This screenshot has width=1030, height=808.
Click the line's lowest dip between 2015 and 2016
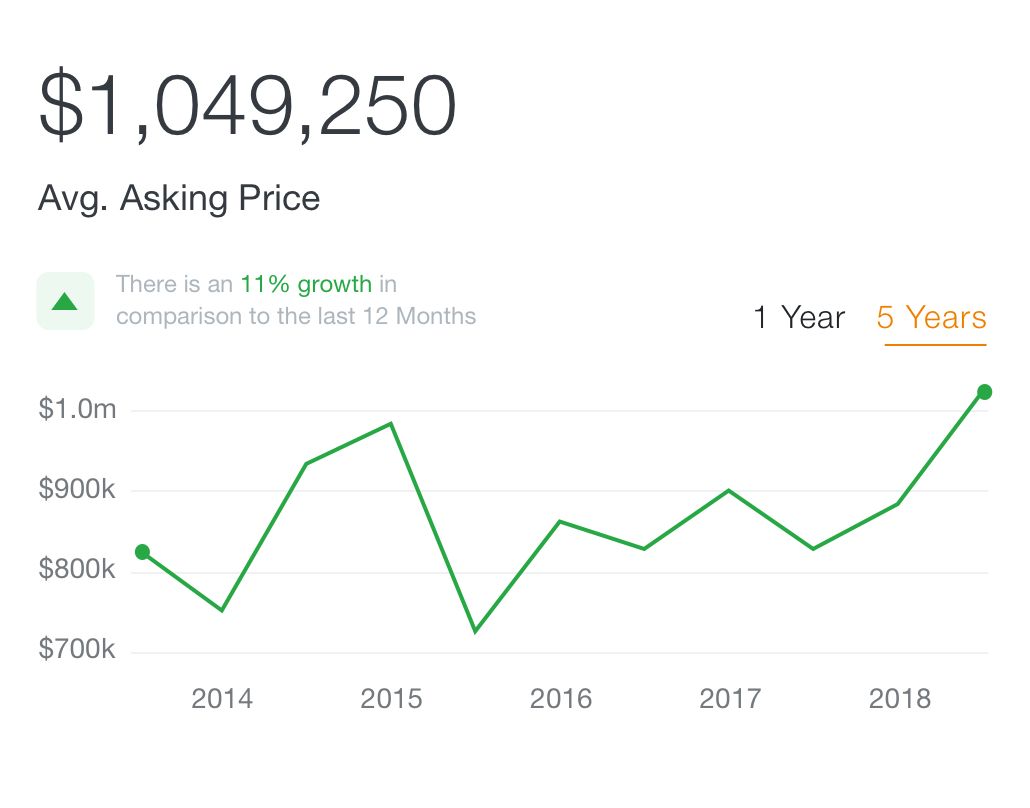475,631
